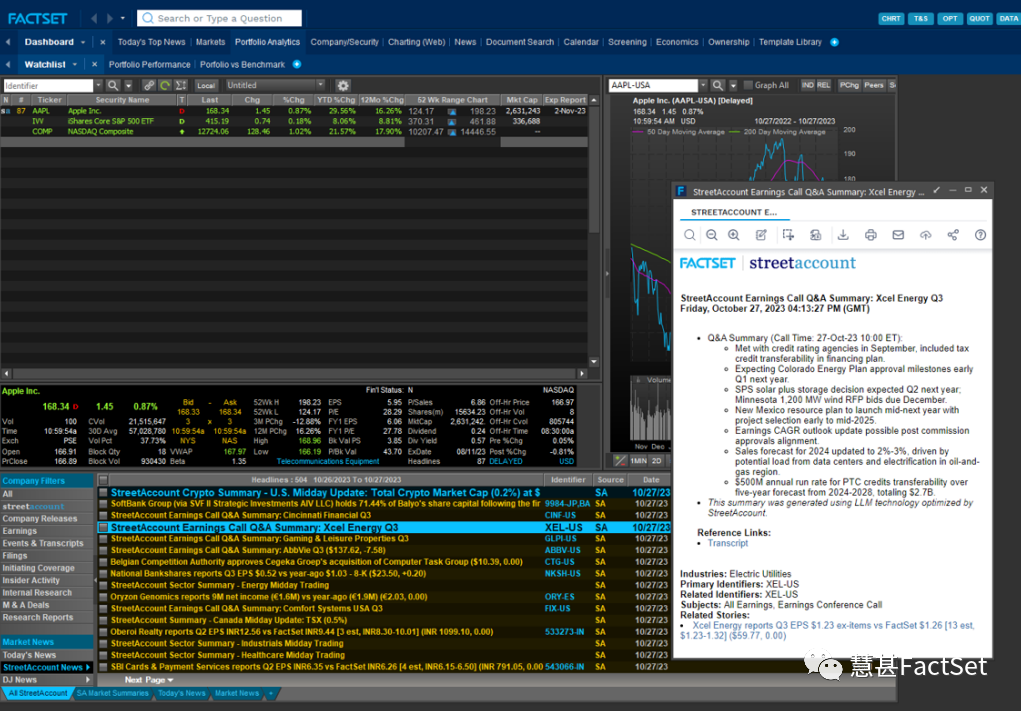Click the sigma summation icon
This screenshot has width=1021, height=711.
(181, 85)
